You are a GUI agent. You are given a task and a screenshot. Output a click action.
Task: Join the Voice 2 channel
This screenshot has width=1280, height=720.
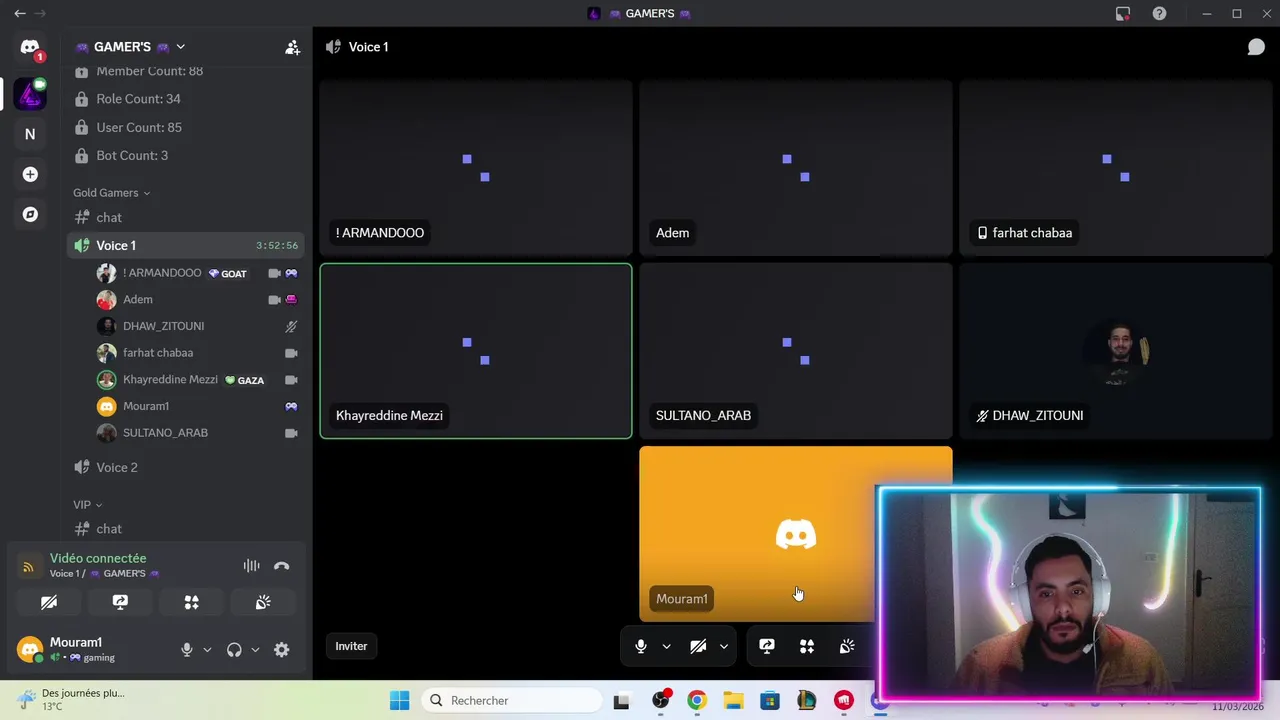coord(186,467)
